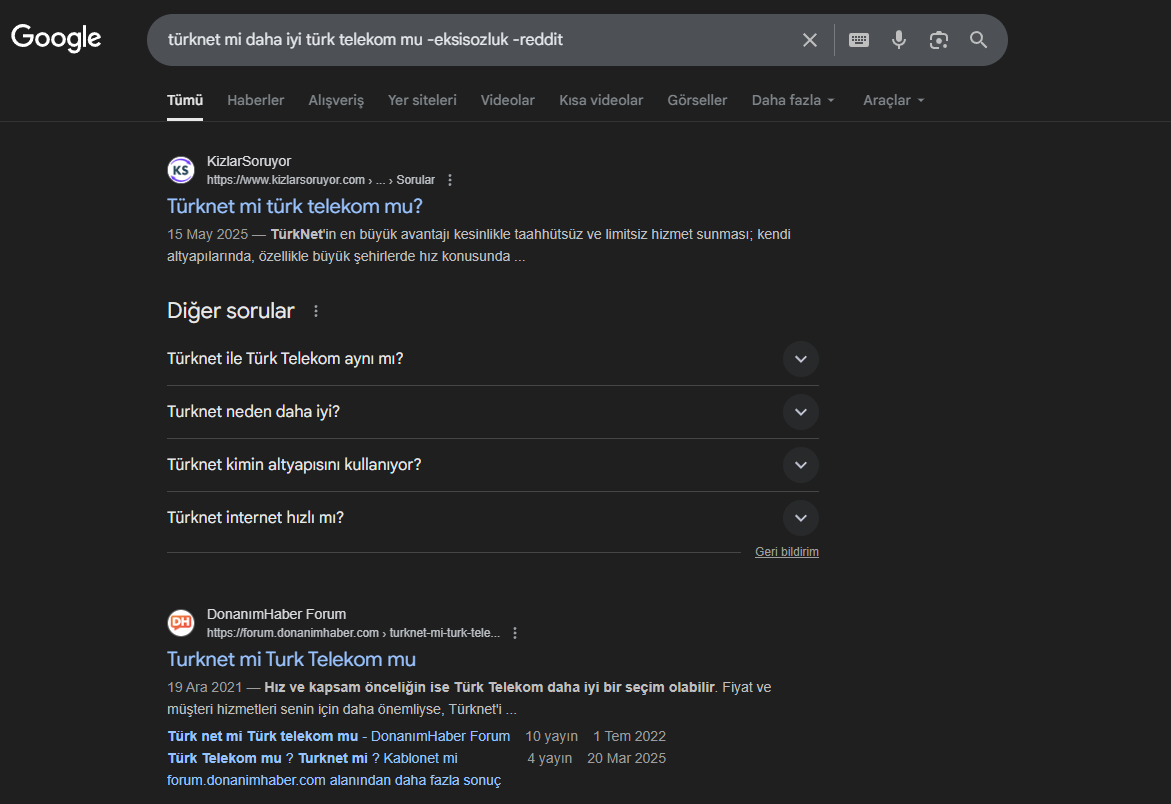Click the DonanımHaber DH favicon
This screenshot has width=1171, height=804.
181,623
